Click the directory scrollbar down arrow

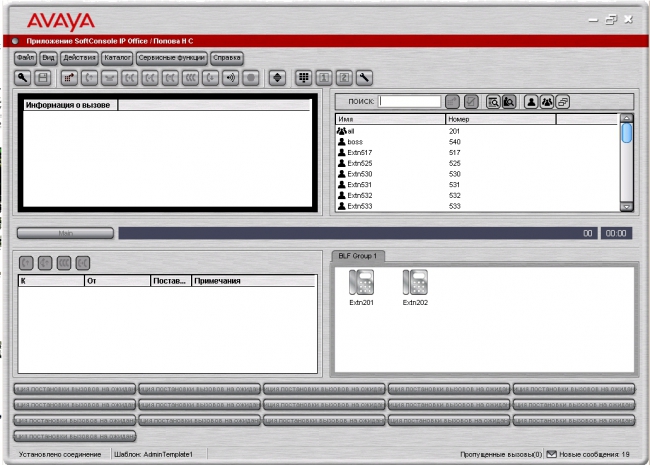coord(626,206)
